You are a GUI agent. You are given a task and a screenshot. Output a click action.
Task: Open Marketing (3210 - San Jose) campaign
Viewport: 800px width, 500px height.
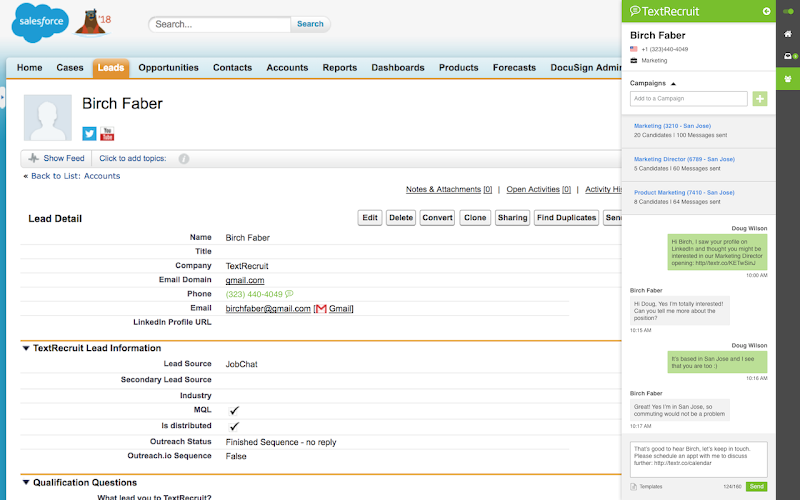(x=672, y=126)
